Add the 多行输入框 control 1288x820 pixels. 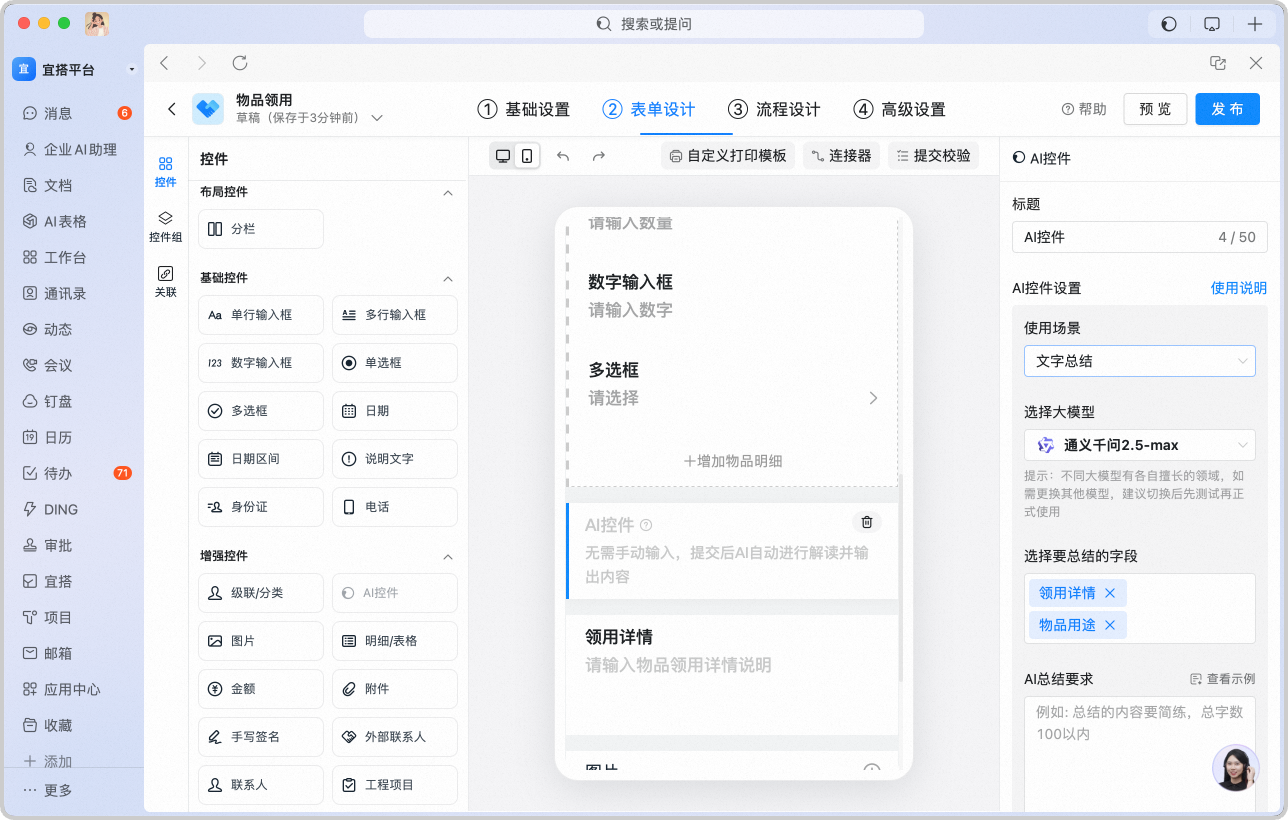tap(395, 315)
